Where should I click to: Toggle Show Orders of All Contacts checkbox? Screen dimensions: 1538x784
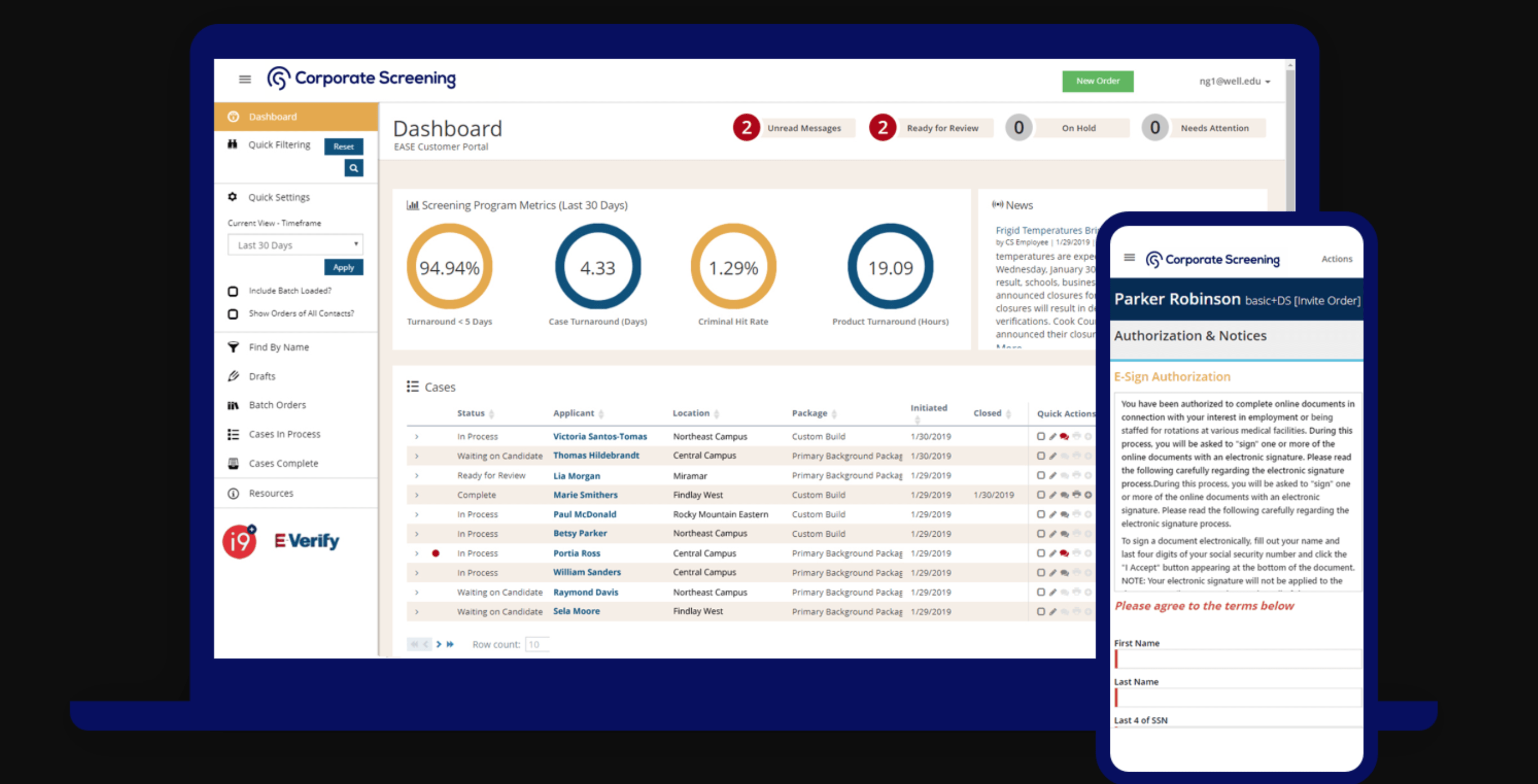(x=233, y=314)
